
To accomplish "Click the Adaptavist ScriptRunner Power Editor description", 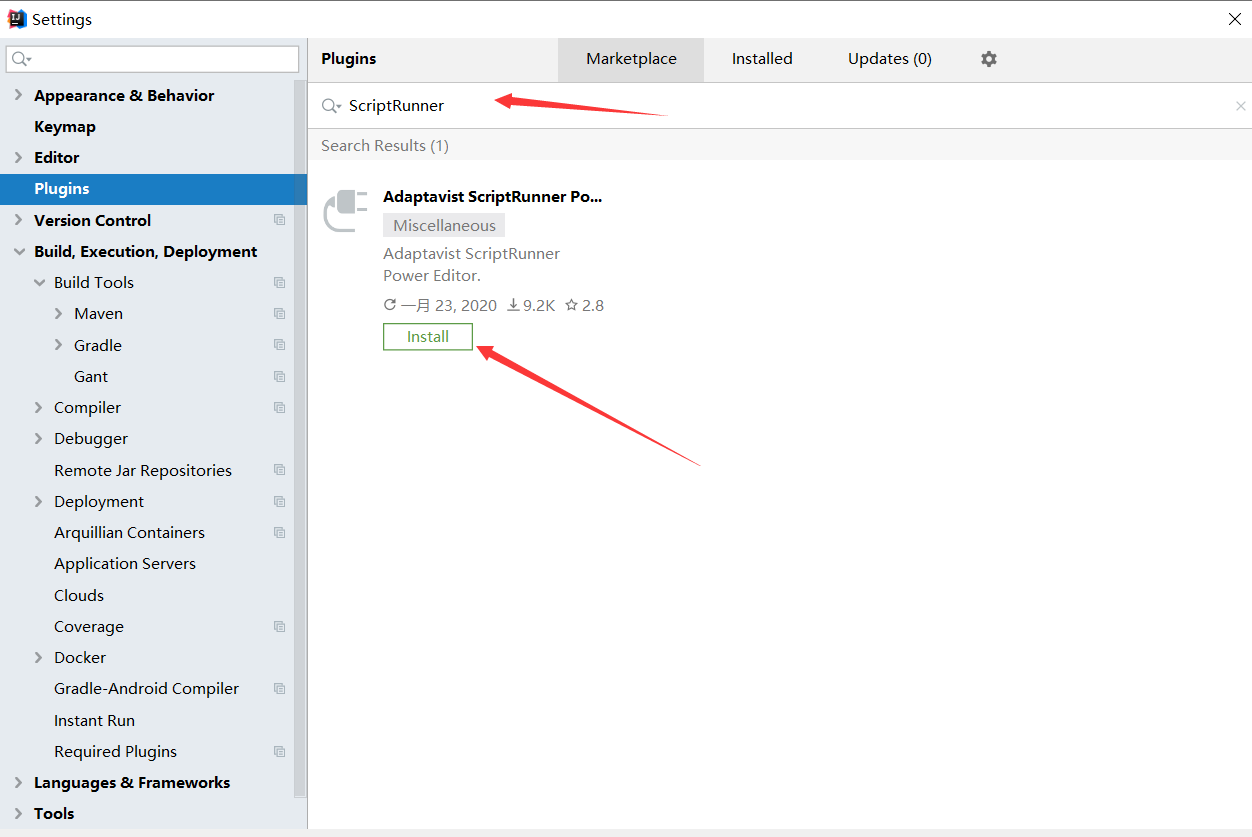I will pos(471,265).
